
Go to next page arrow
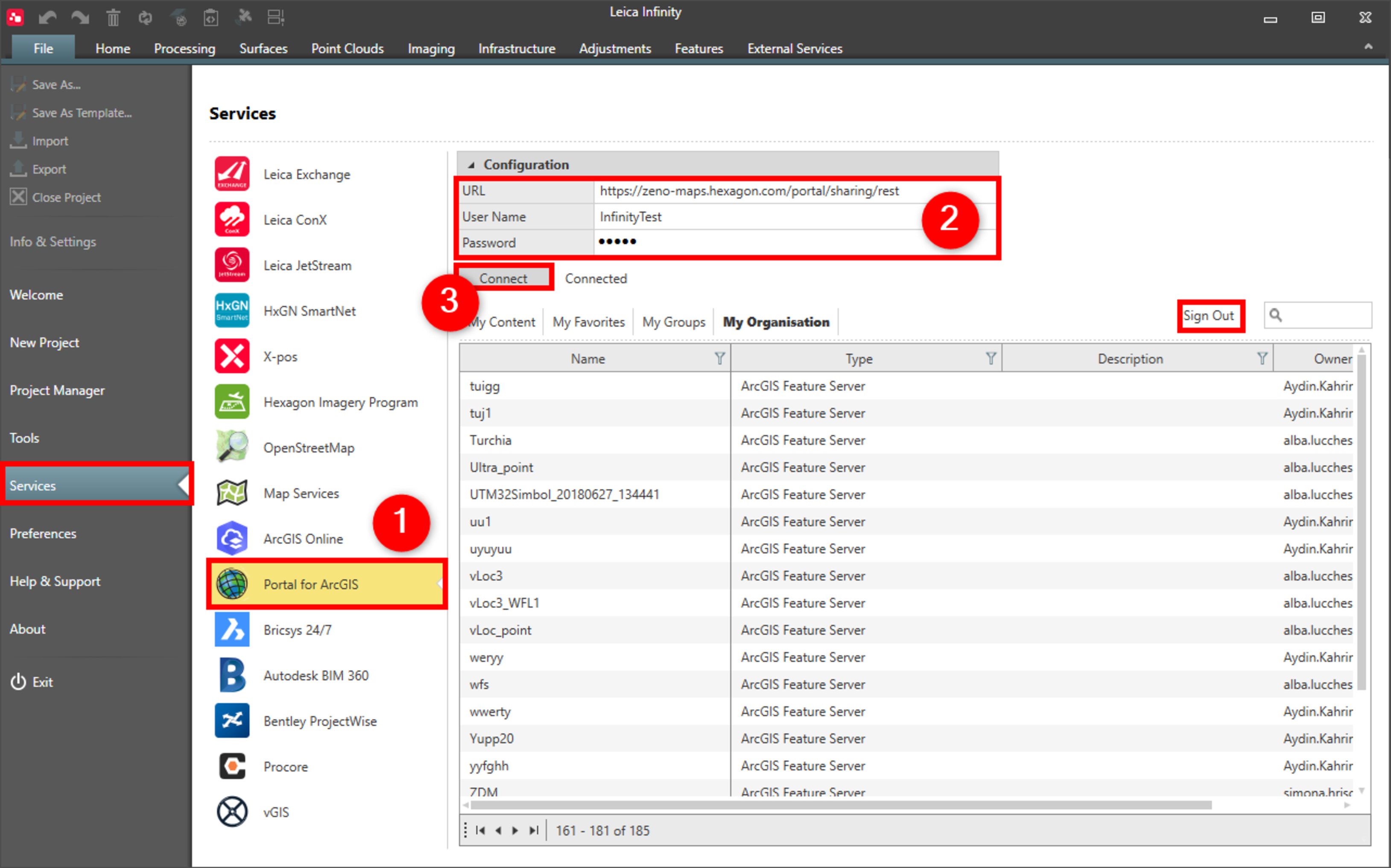515,830
